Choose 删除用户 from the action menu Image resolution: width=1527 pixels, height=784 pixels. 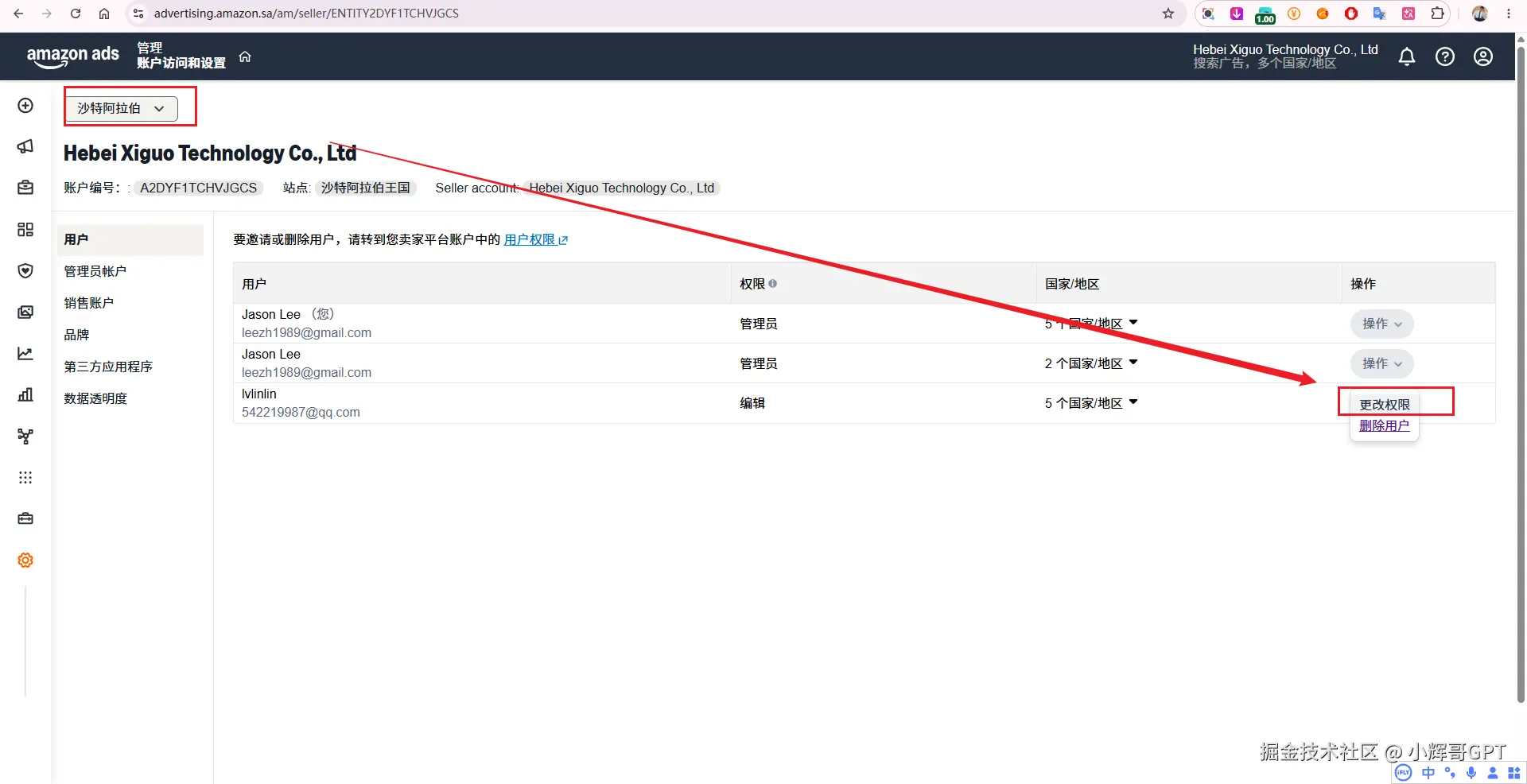tap(1385, 426)
